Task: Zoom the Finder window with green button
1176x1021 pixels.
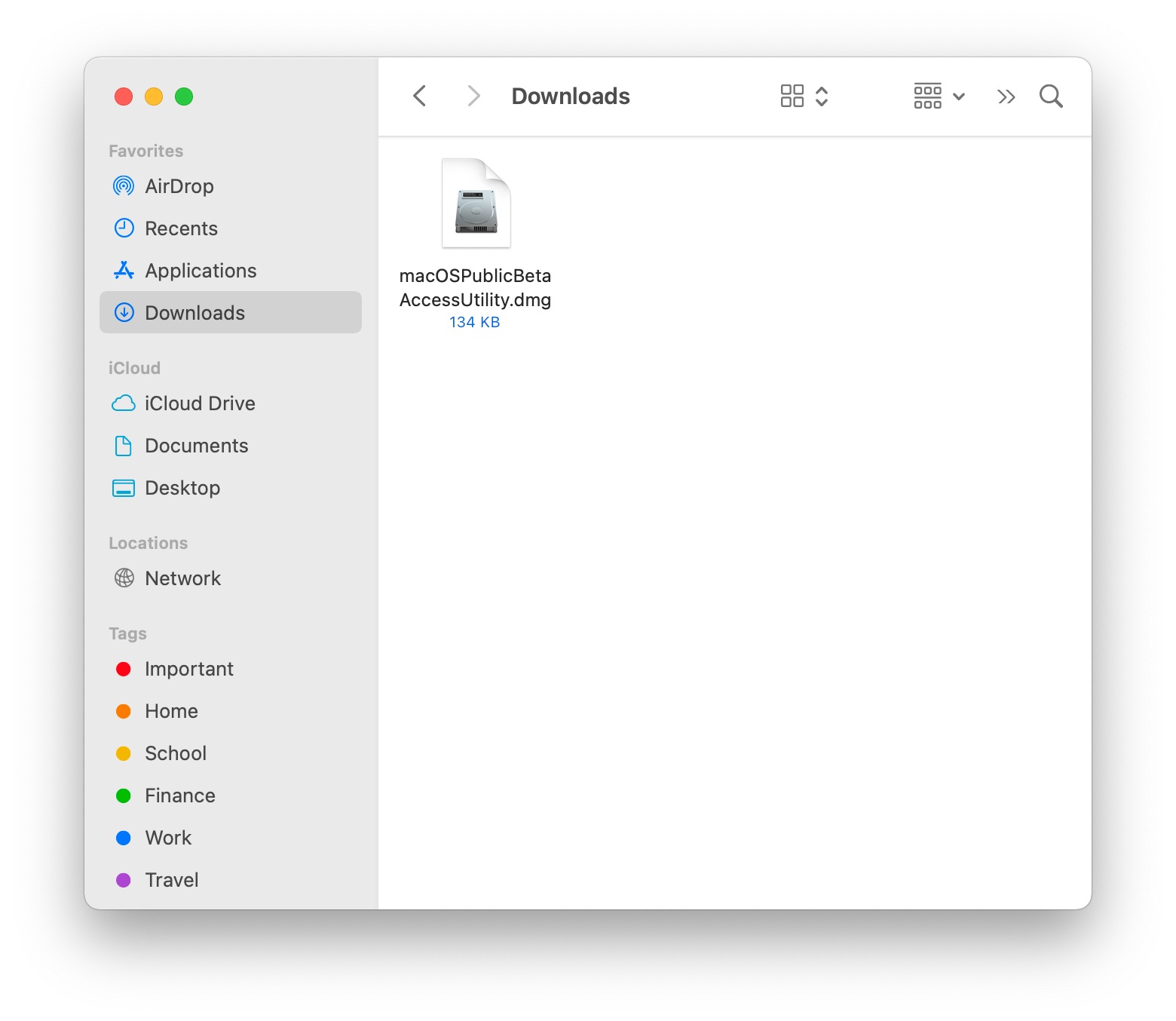Action: [184, 97]
